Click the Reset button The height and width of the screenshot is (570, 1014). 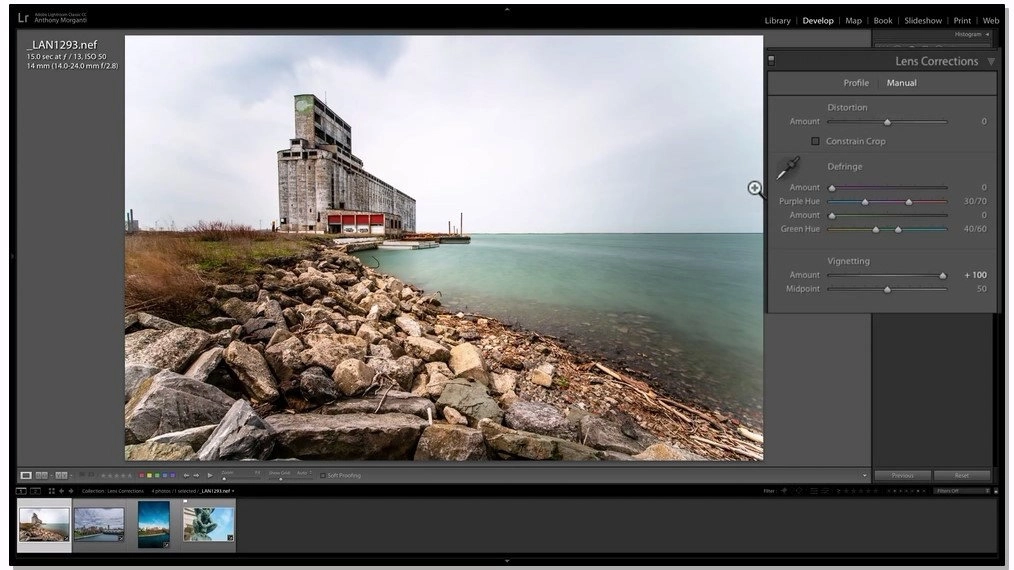(962, 476)
